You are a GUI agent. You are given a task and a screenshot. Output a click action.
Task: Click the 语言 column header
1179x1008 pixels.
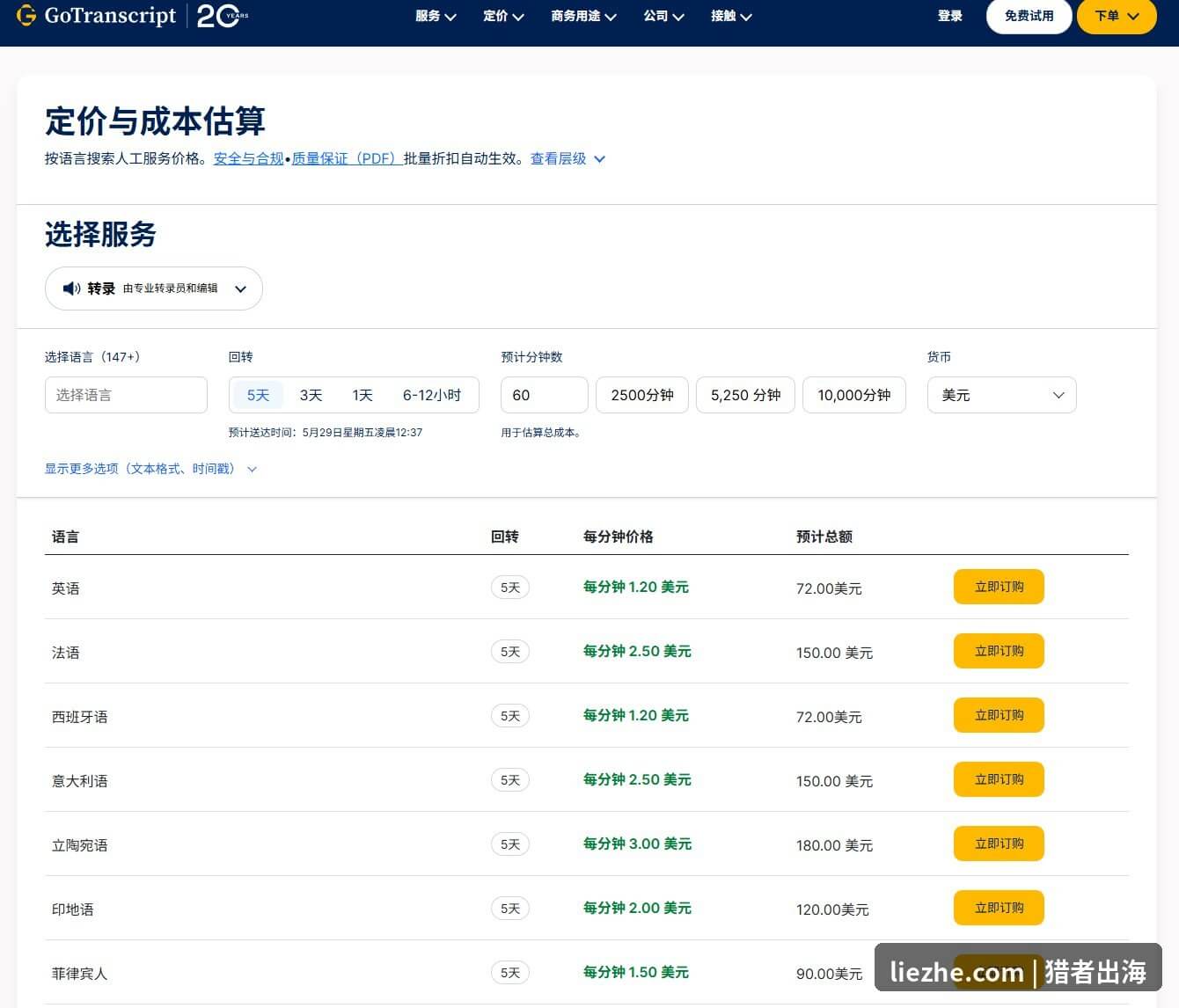coord(66,537)
